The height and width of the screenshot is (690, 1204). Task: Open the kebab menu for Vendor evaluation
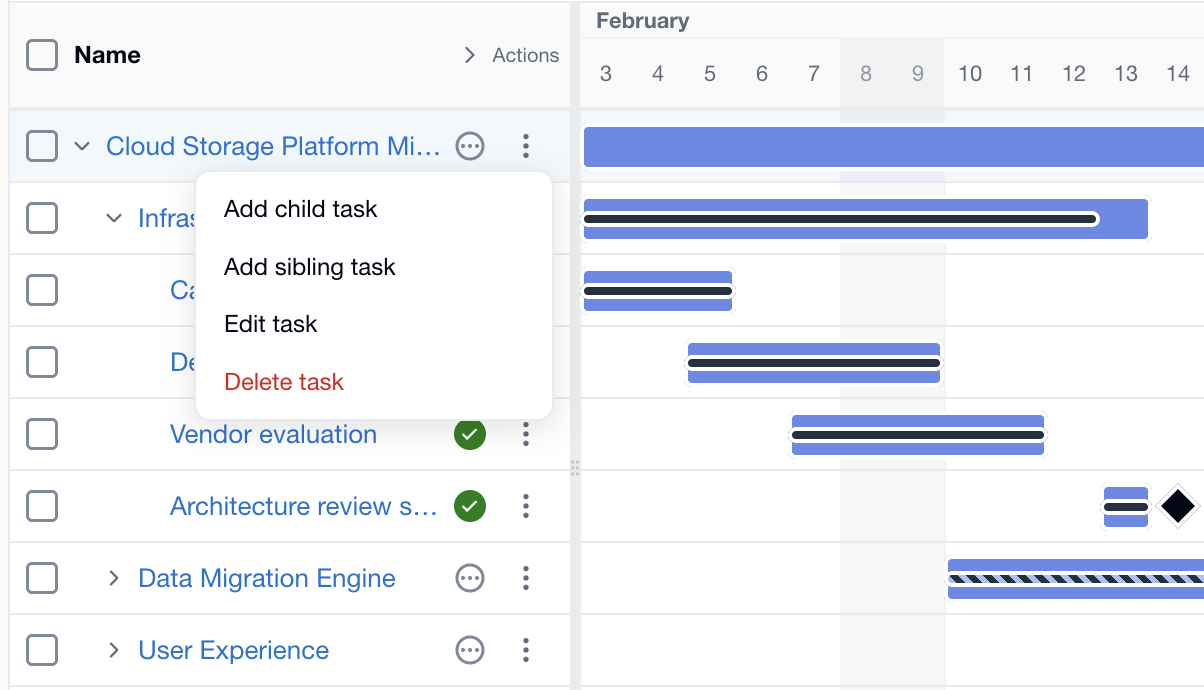click(x=526, y=434)
